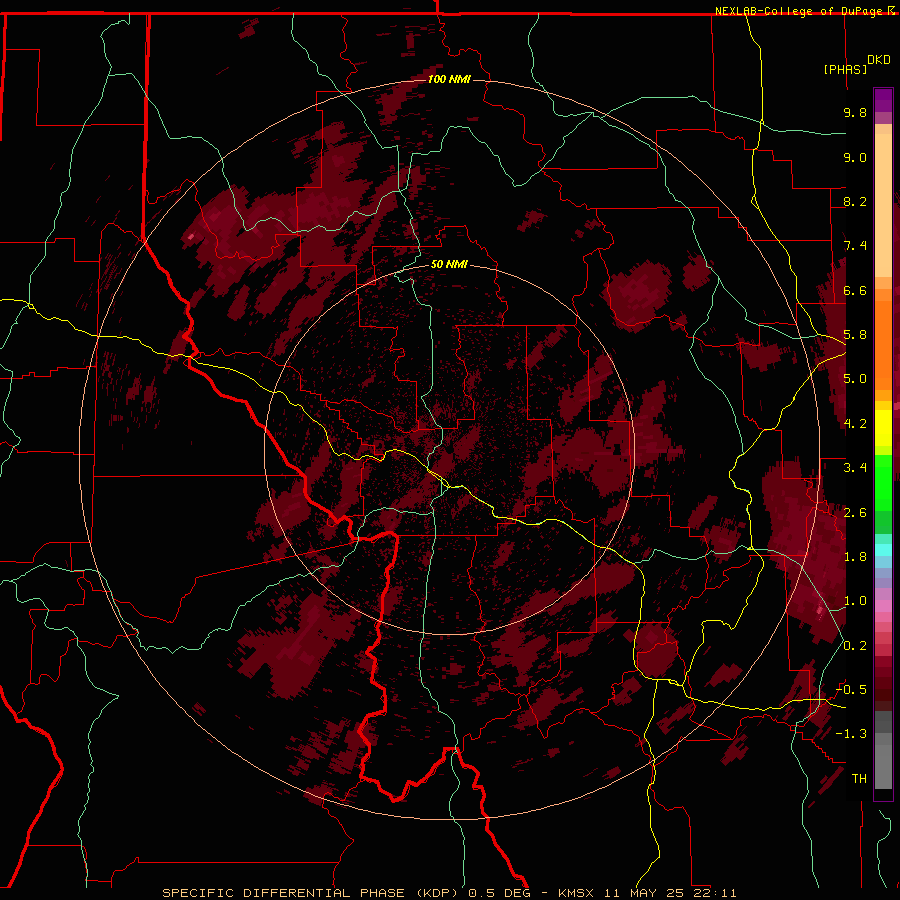Click the 4.2 scale value

pyautogui.click(x=855, y=424)
